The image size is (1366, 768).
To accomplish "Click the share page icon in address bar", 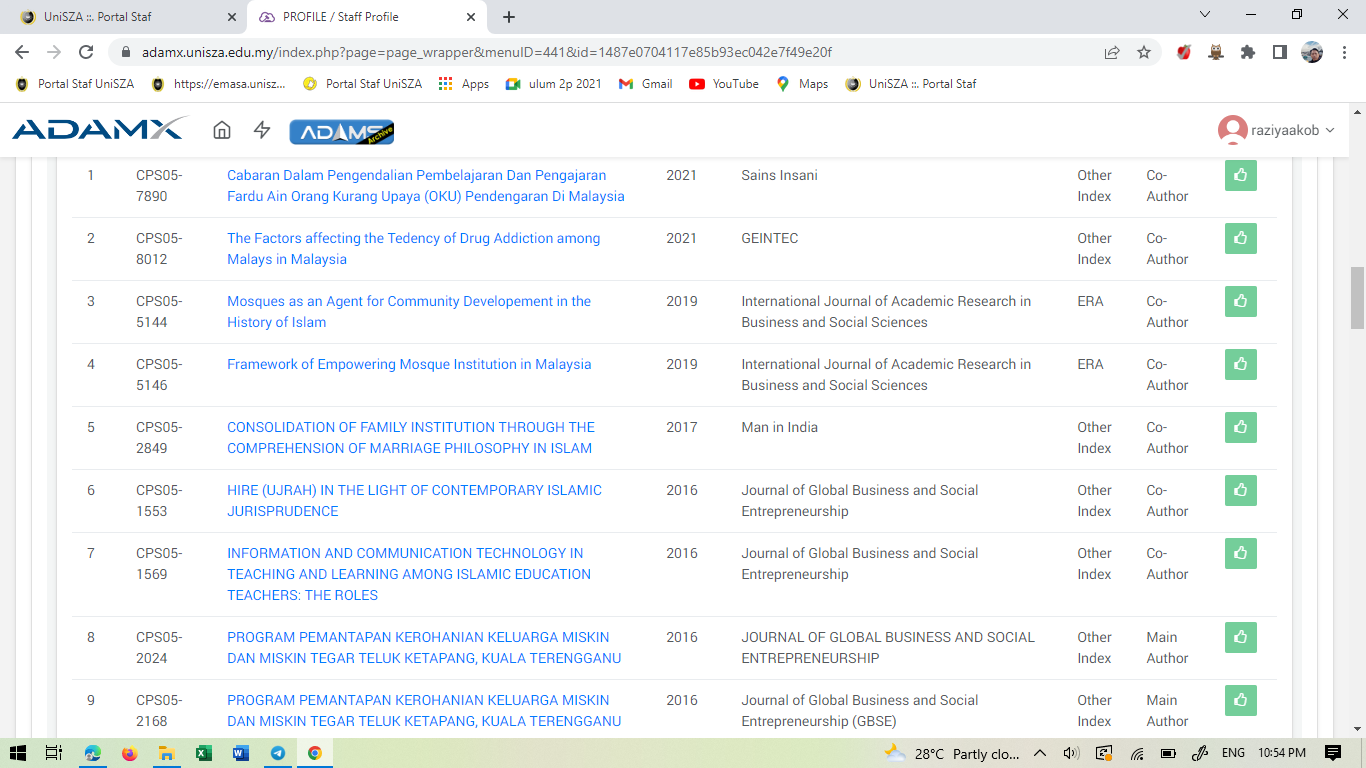I will point(1112,52).
